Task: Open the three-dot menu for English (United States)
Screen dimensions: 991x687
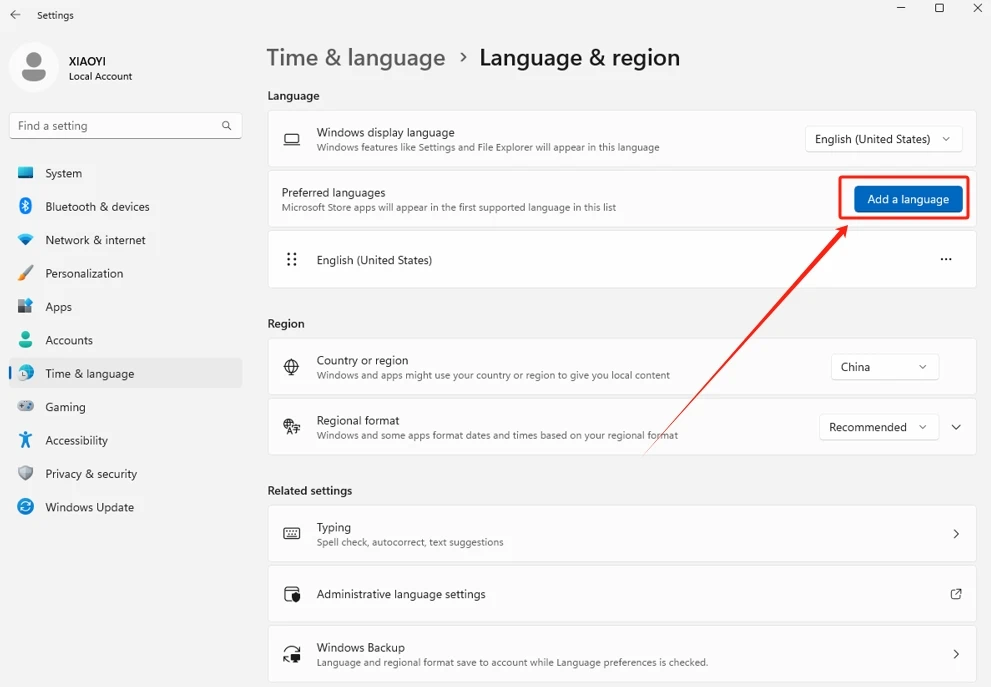Action: click(x=945, y=259)
